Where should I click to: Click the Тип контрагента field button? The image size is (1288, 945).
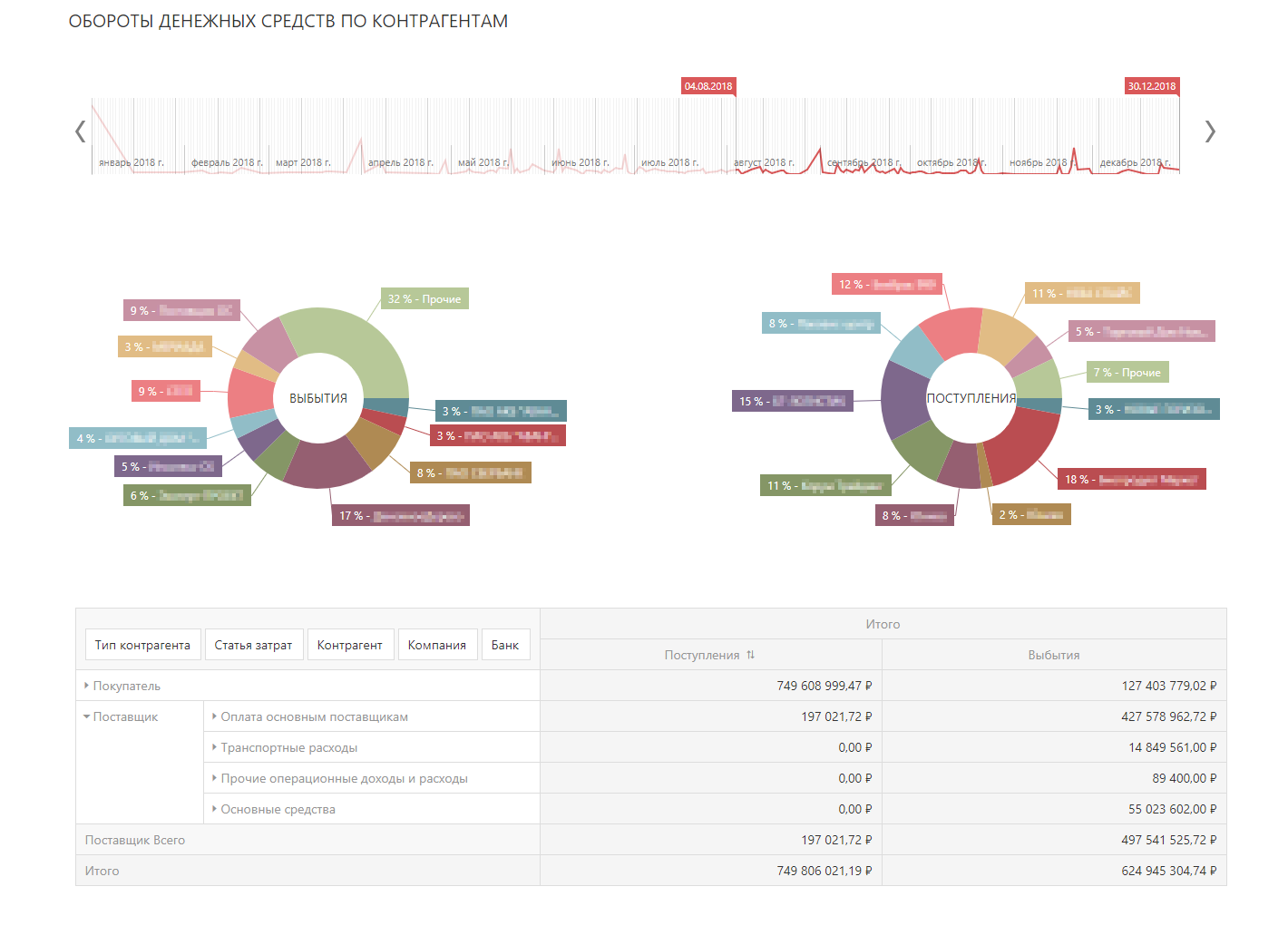[142, 645]
